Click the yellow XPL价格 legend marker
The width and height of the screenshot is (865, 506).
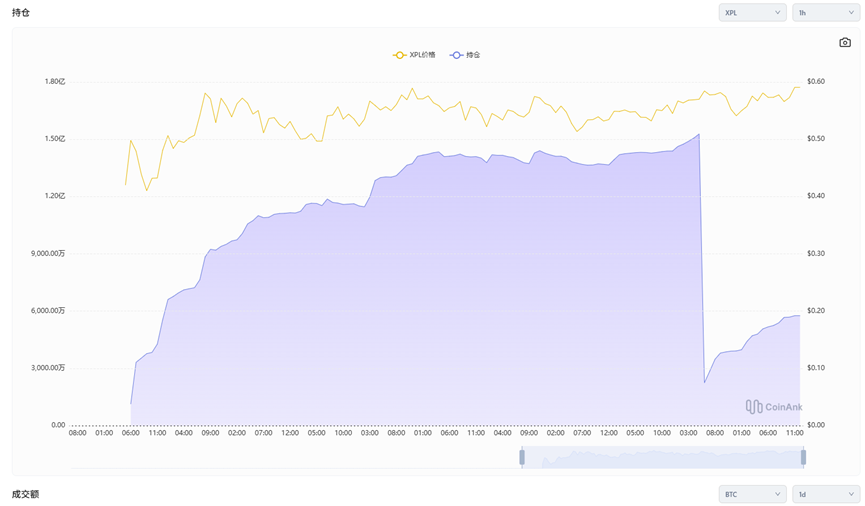(x=400, y=55)
